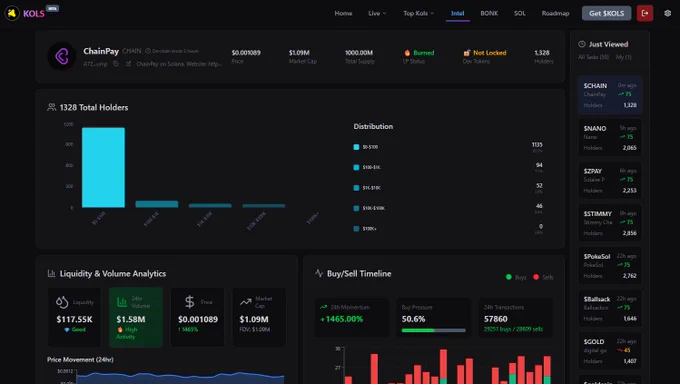Switch to the My tab
This screenshot has height=384, width=680.
624,57
